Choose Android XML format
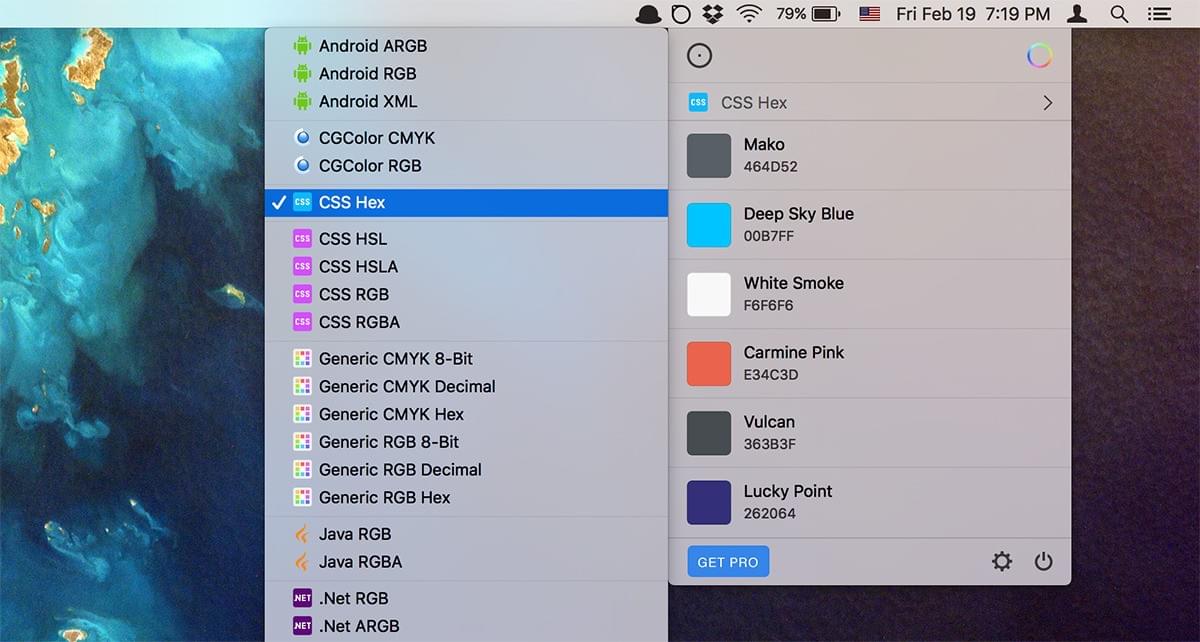Viewport: 1200px width, 642px height. (466, 102)
